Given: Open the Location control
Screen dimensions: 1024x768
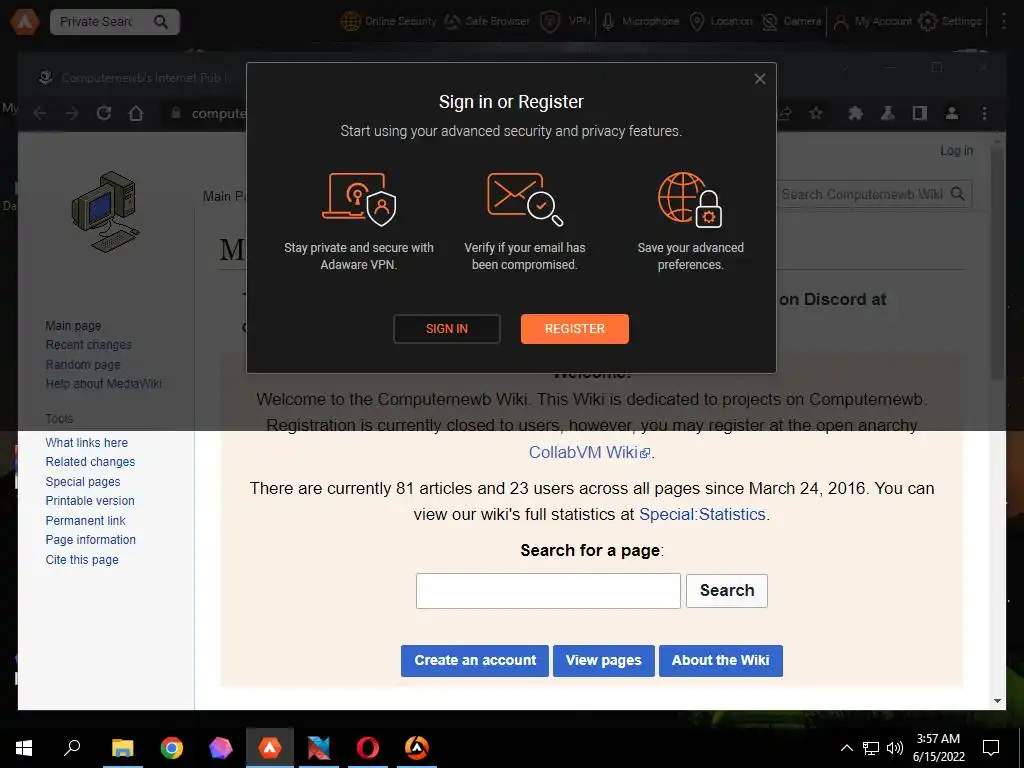Looking at the screenshot, I should (x=721, y=22).
